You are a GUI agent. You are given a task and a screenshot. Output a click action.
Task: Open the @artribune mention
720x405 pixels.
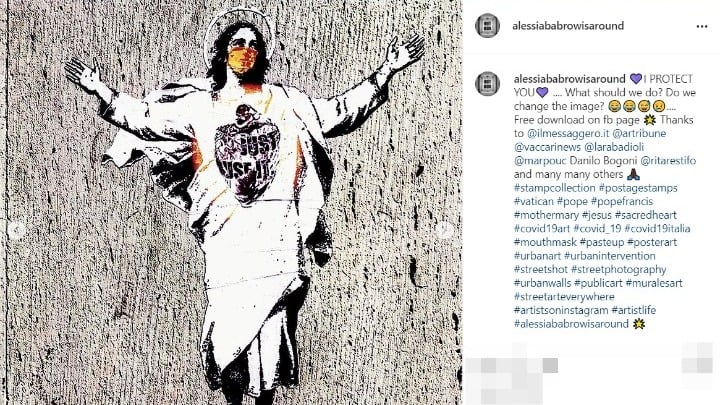point(639,134)
